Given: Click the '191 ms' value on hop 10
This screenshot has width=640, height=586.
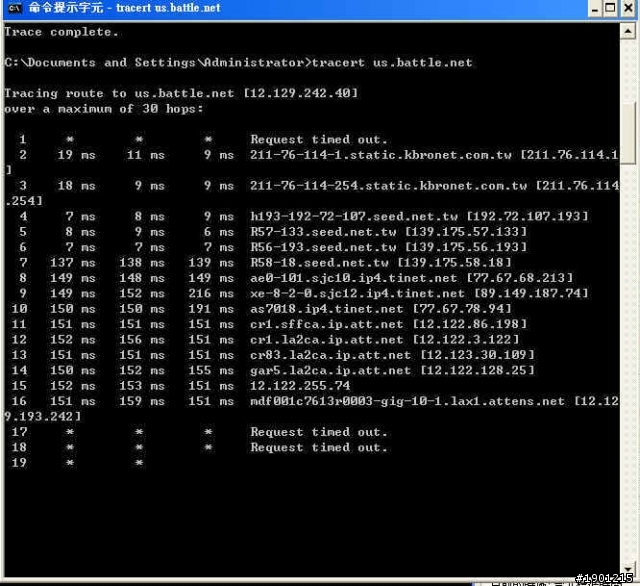Looking at the screenshot, I should pos(211,309).
